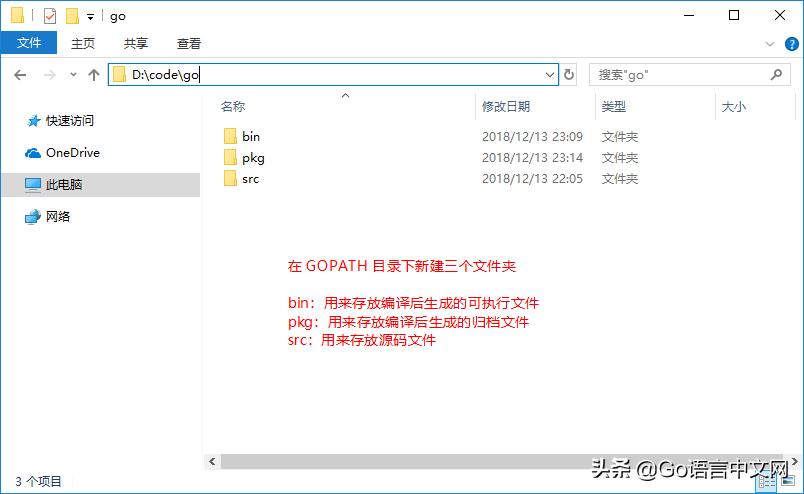Open the Quick Access Toolbar customize dropdown
The image size is (804, 494).
pos(90,17)
